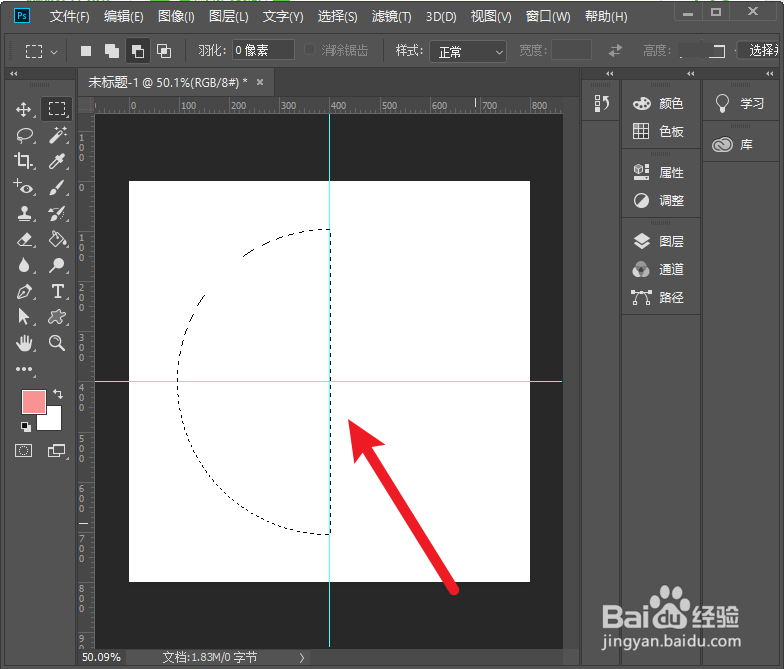Screen dimensions: 784x669
Task: Open the 3D(D) menu
Action: click(x=441, y=16)
